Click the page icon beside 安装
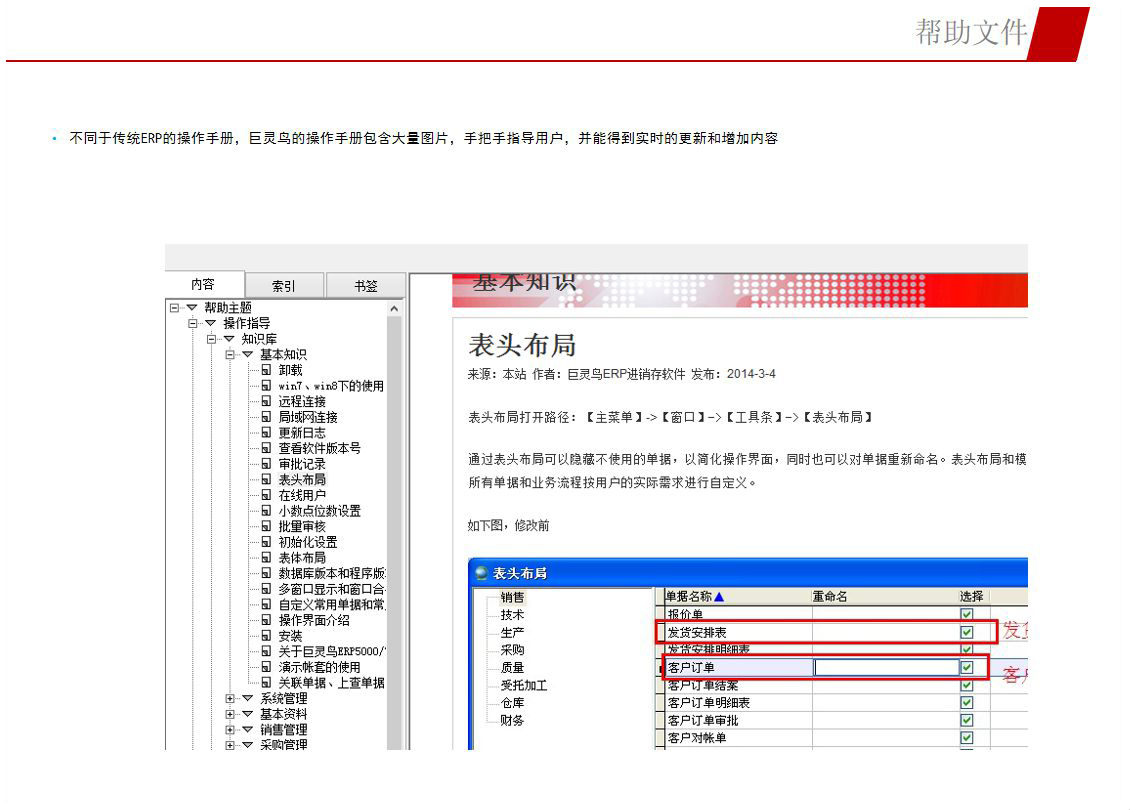The height and width of the screenshot is (810, 1130). (267, 636)
